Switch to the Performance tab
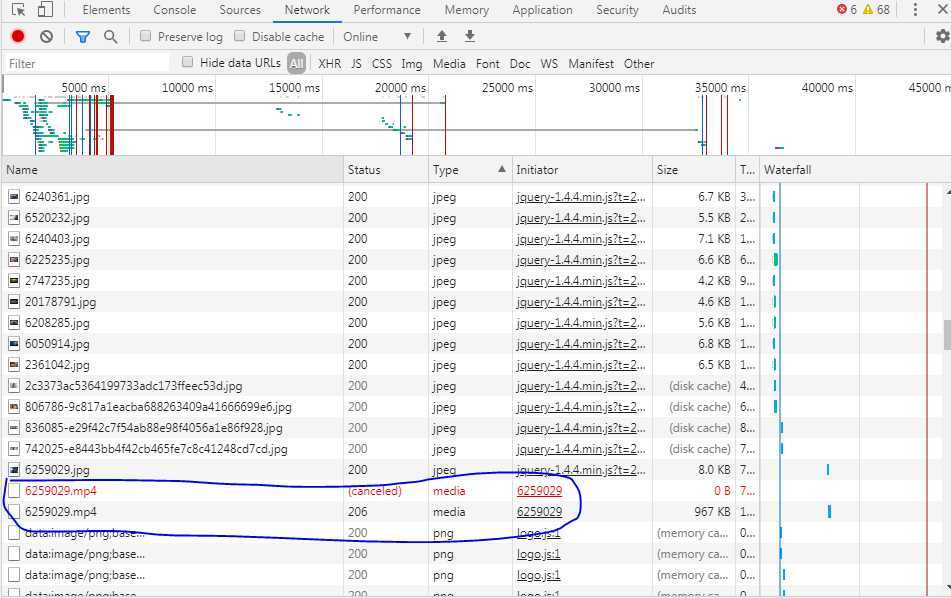 click(x=386, y=10)
